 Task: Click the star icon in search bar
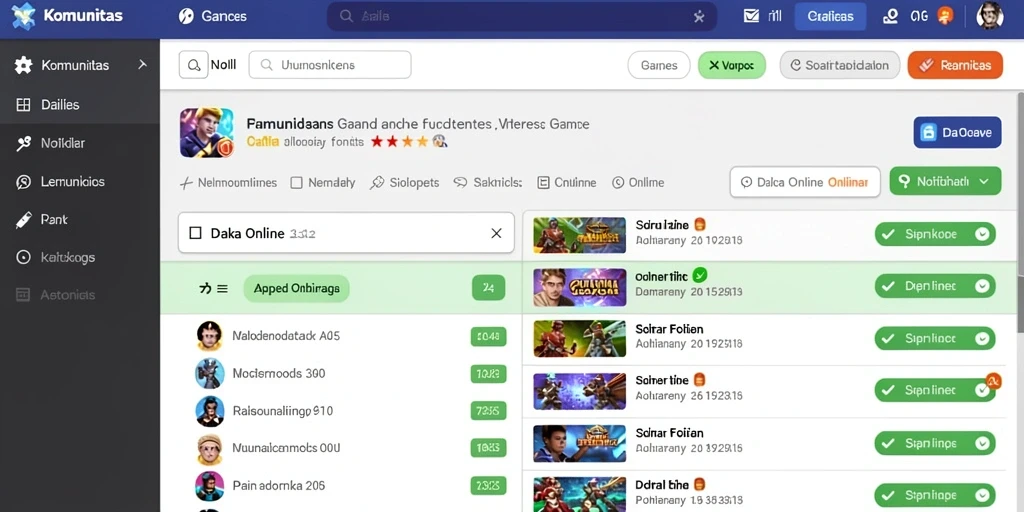click(699, 17)
